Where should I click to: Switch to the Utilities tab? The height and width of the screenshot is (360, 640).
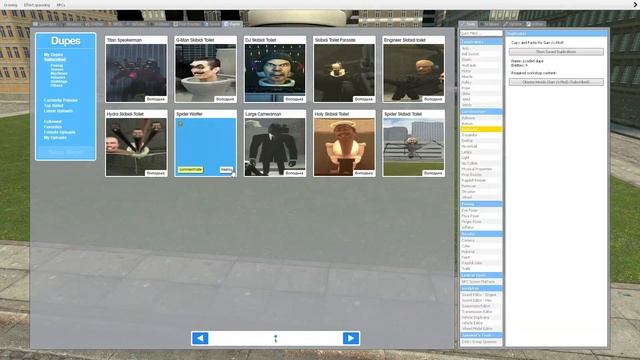[536, 24]
